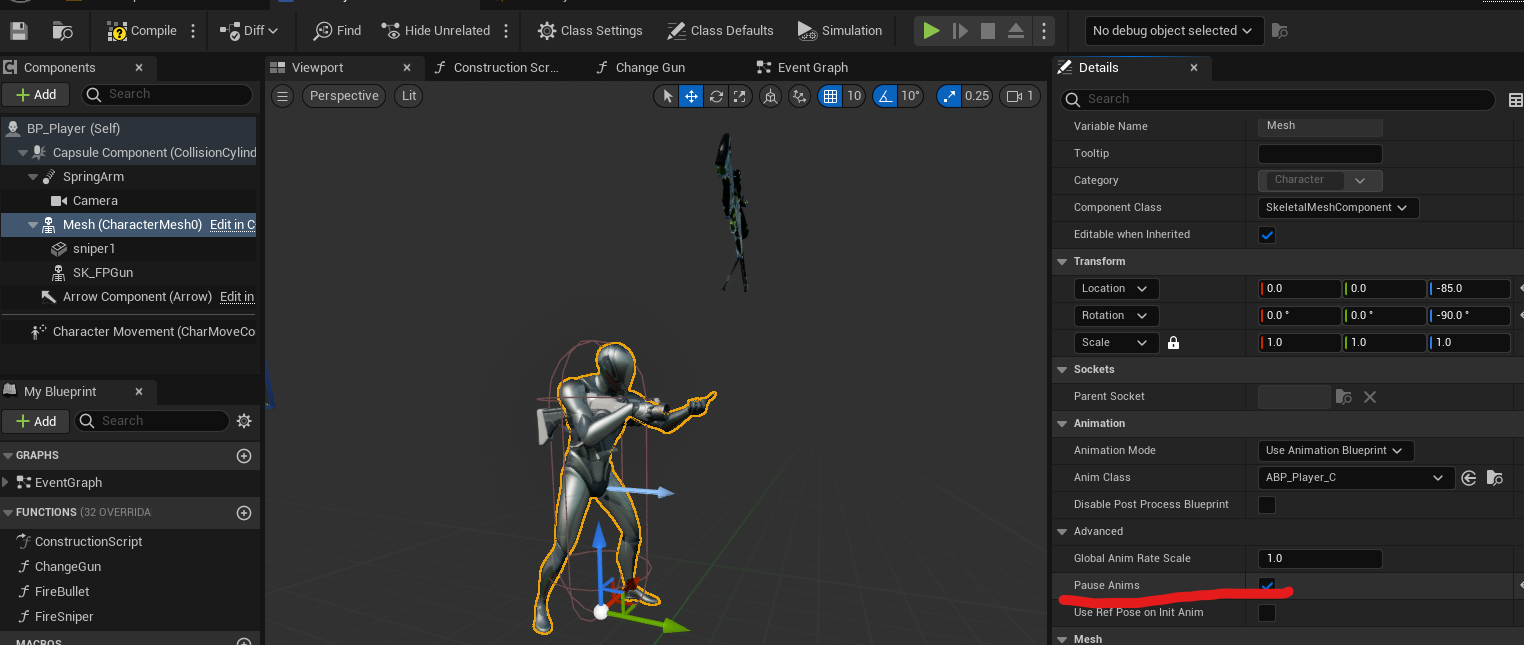The width and height of the screenshot is (1524, 645).
Task: Toggle Hide Unrelated
Action: 436,31
